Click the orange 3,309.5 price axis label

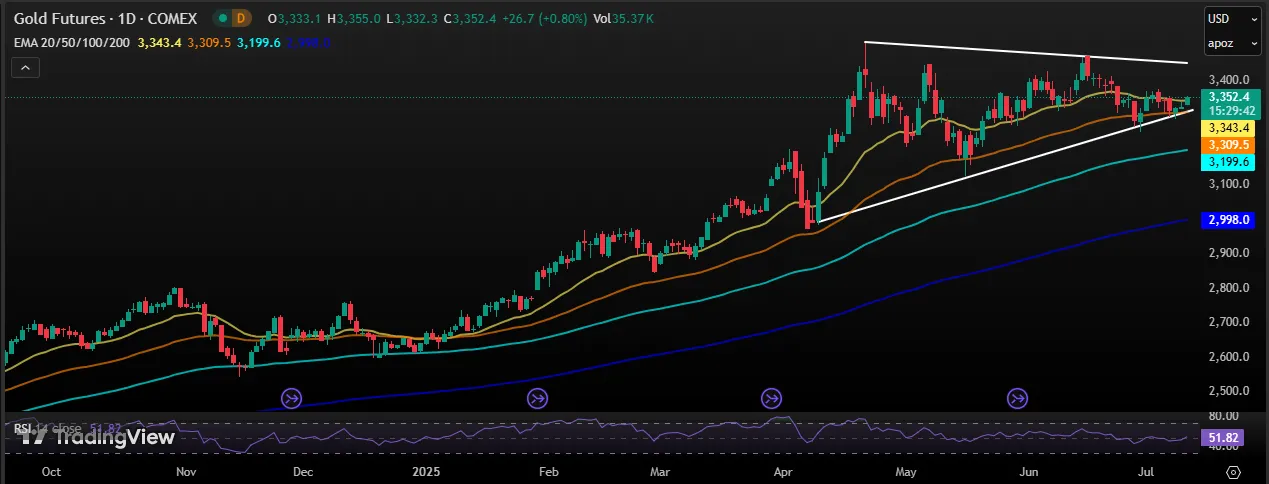point(1230,145)
